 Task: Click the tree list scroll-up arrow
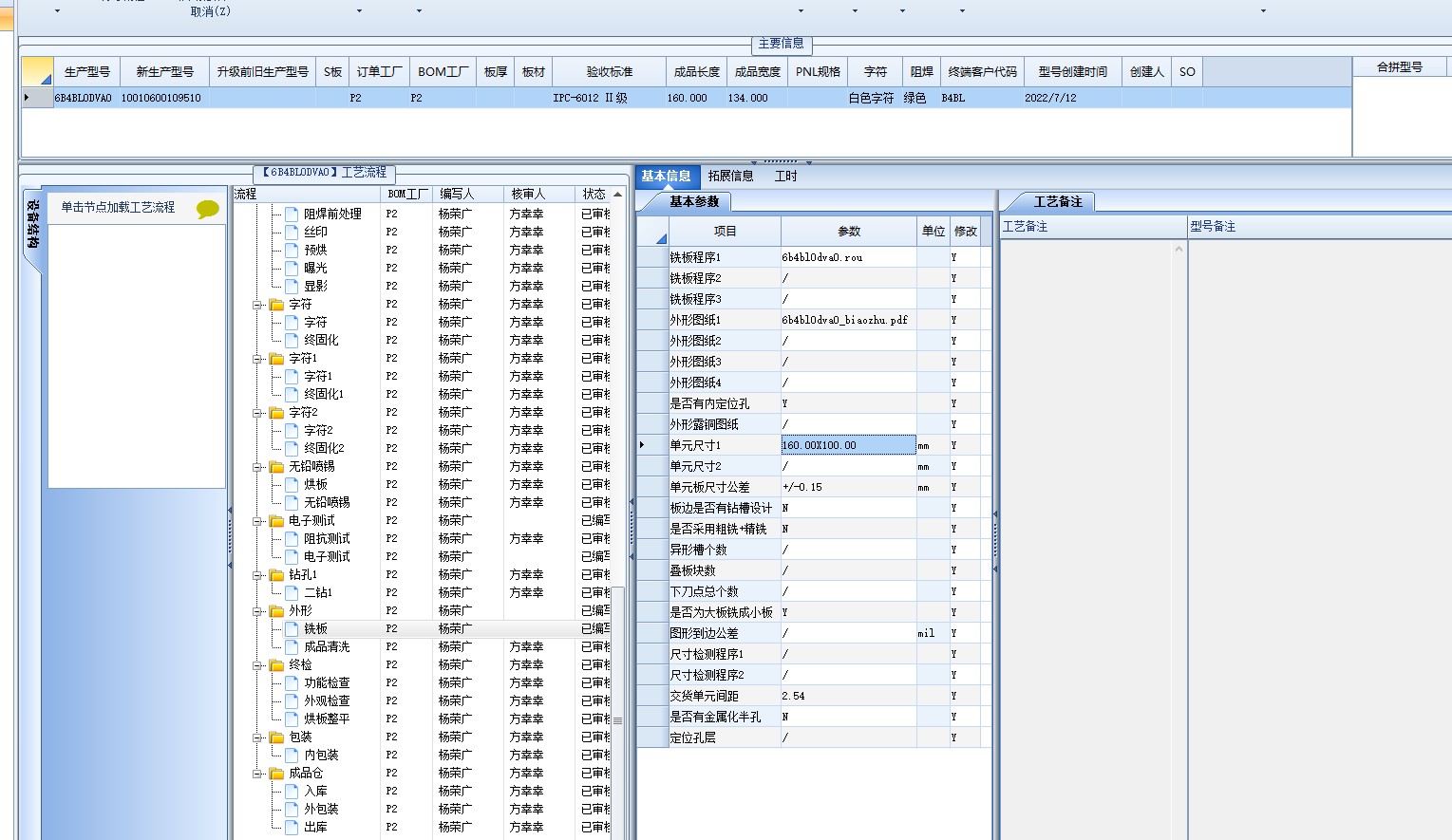pyautogui.click(x=617, y=195)
